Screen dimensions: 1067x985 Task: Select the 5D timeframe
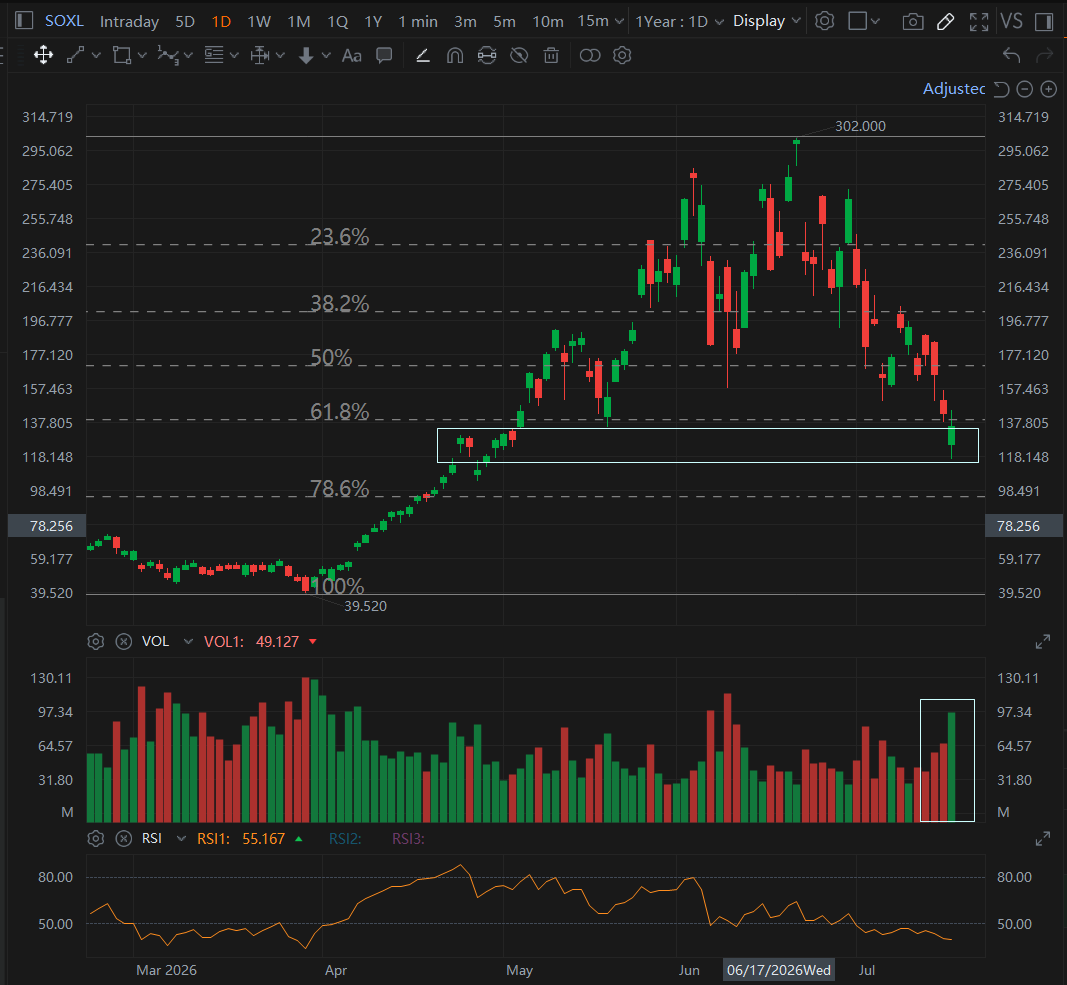[x=184, y=22]
